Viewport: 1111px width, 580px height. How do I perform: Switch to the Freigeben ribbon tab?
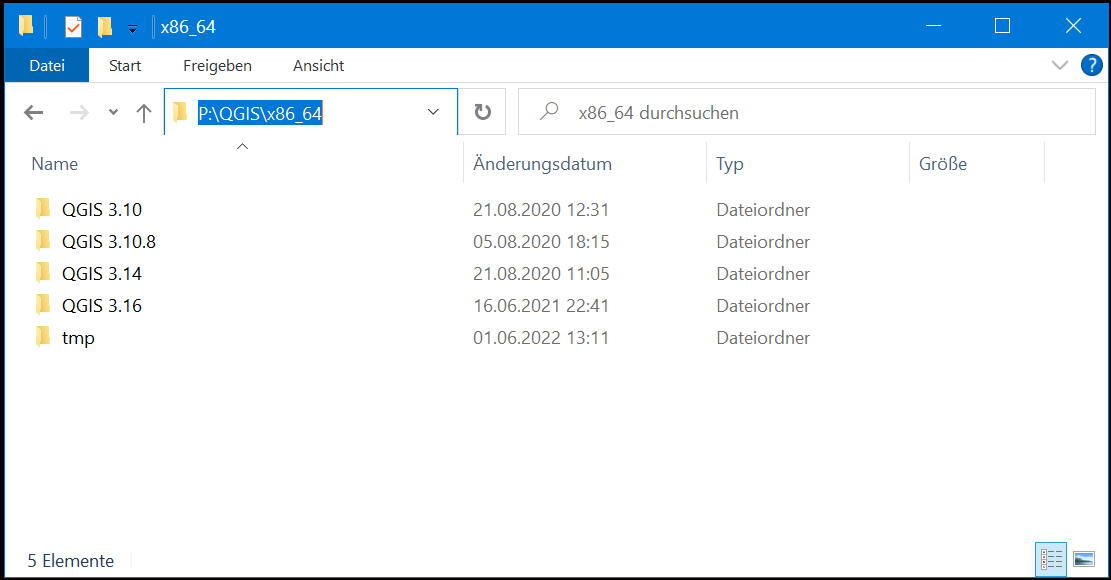pyautogui.click(x=217, y=66)
